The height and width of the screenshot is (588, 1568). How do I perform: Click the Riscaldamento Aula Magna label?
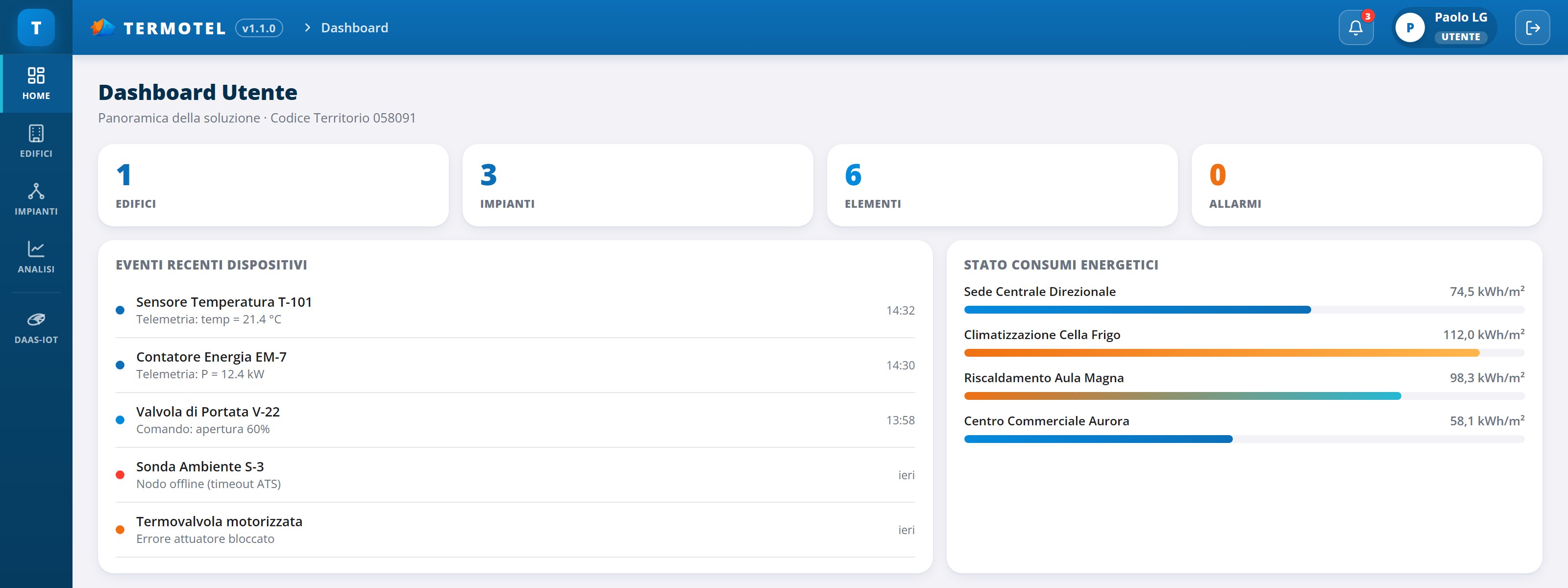click(x=1044, y=378)
